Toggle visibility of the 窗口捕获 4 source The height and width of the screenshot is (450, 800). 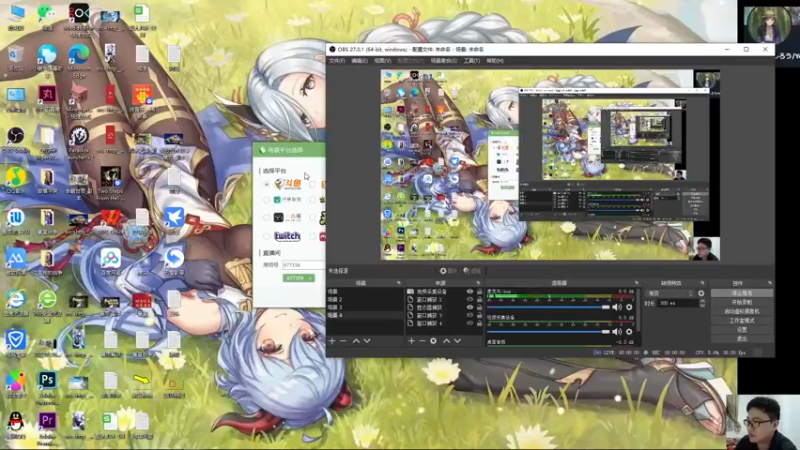[470, 323]
